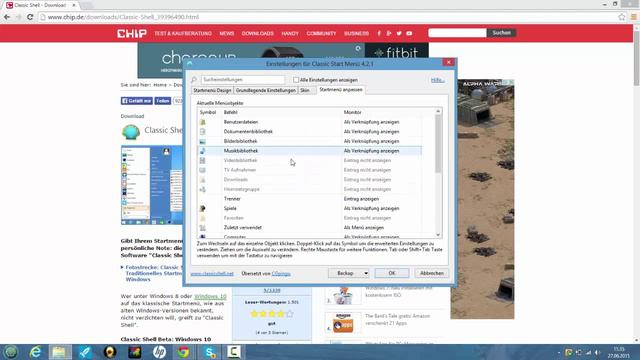Change Benutzerdateien monitor setting Als Verknüpfung anzeigen

coord(371,122)
